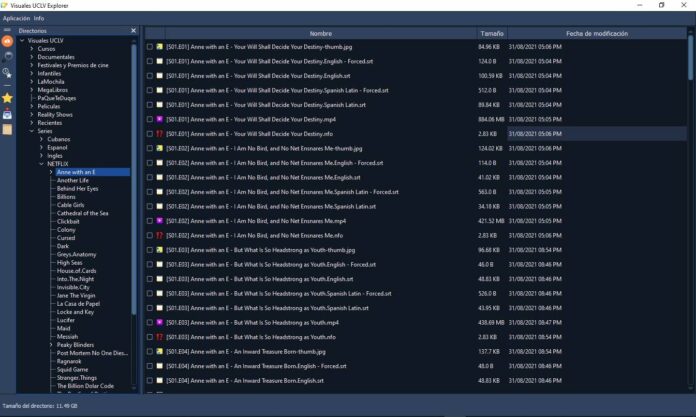Image resolution: width=696 pixels, height=417 pixels.
Task: Select checkbox for S01.E03 Youth.English.srt
Action: click(x=150, y=279)
